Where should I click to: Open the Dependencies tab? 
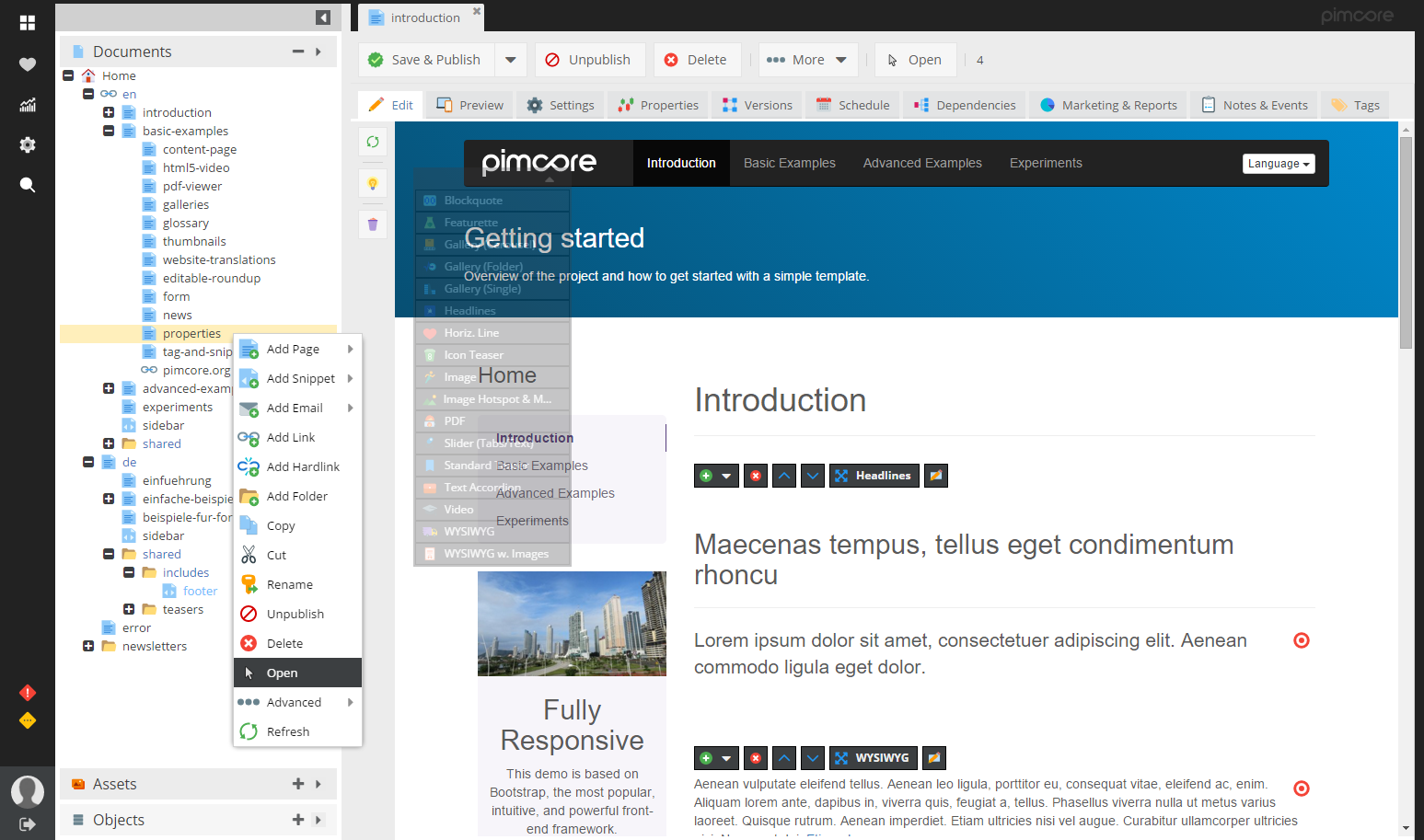point(965,105)
